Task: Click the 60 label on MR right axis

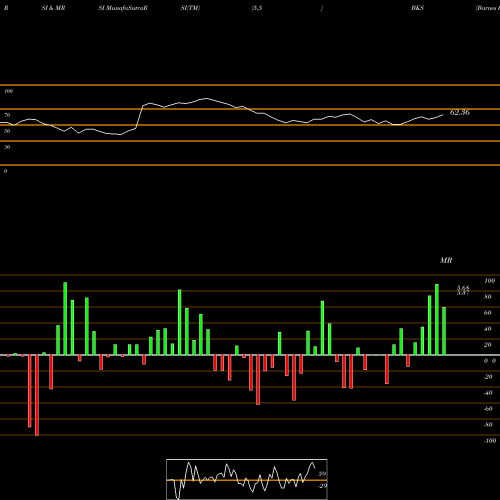Action: [488, 313]
